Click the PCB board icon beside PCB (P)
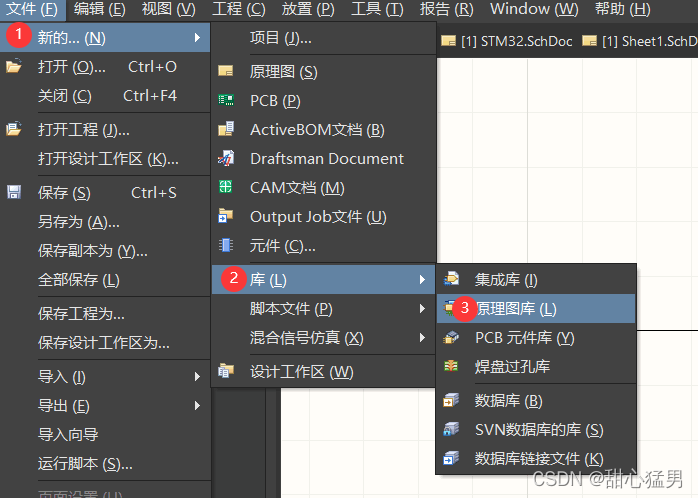Image resolution: width=698 pixels, height=498 pixels. [226, 100]
